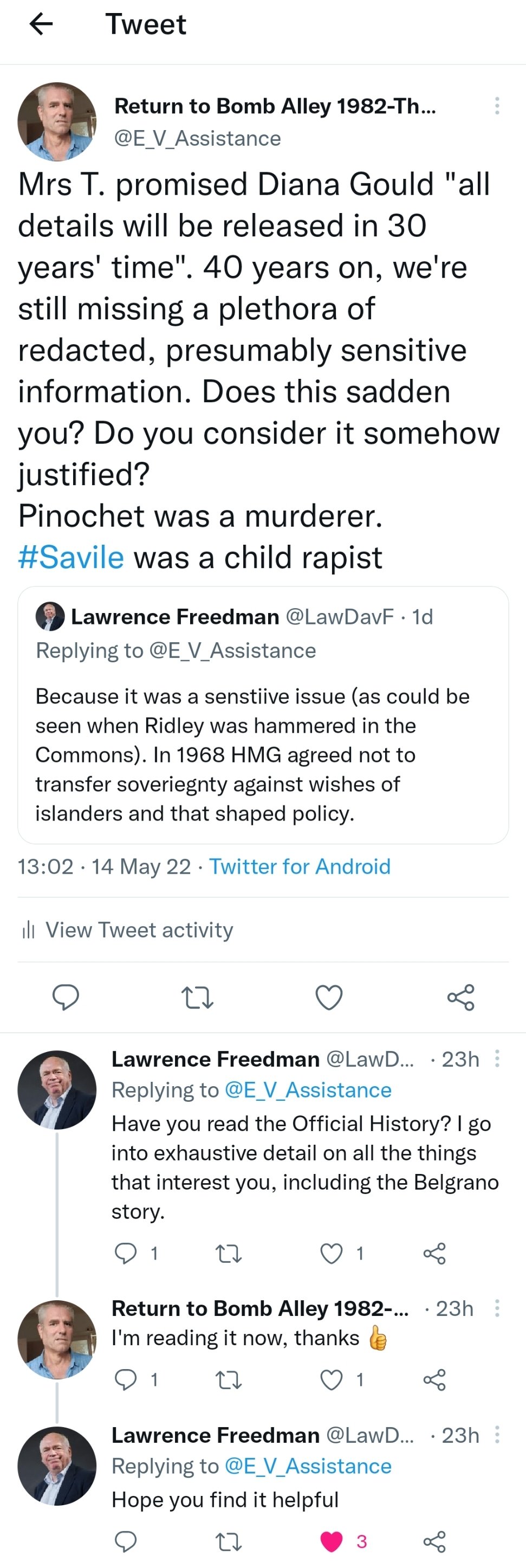Tap the back arrow

click(x=41, y=24)
